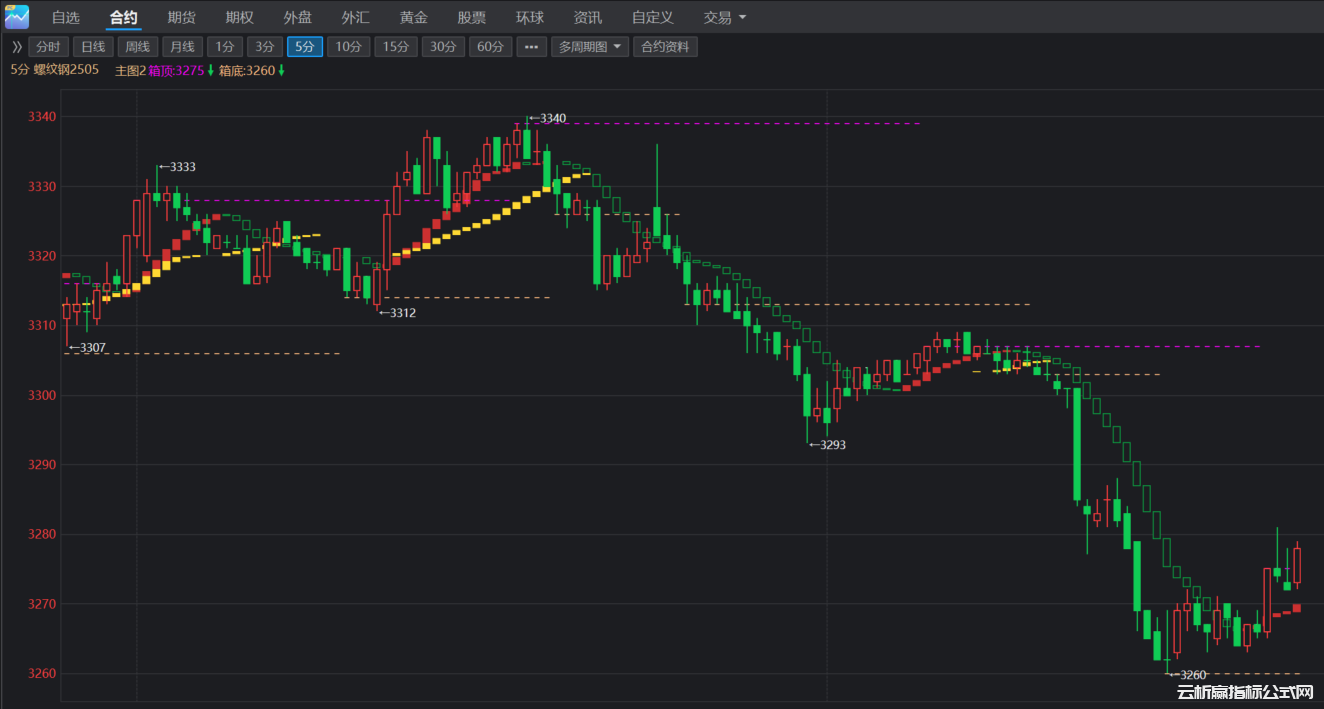
Task: Select the 合约 tab
Action: (124, 17)
